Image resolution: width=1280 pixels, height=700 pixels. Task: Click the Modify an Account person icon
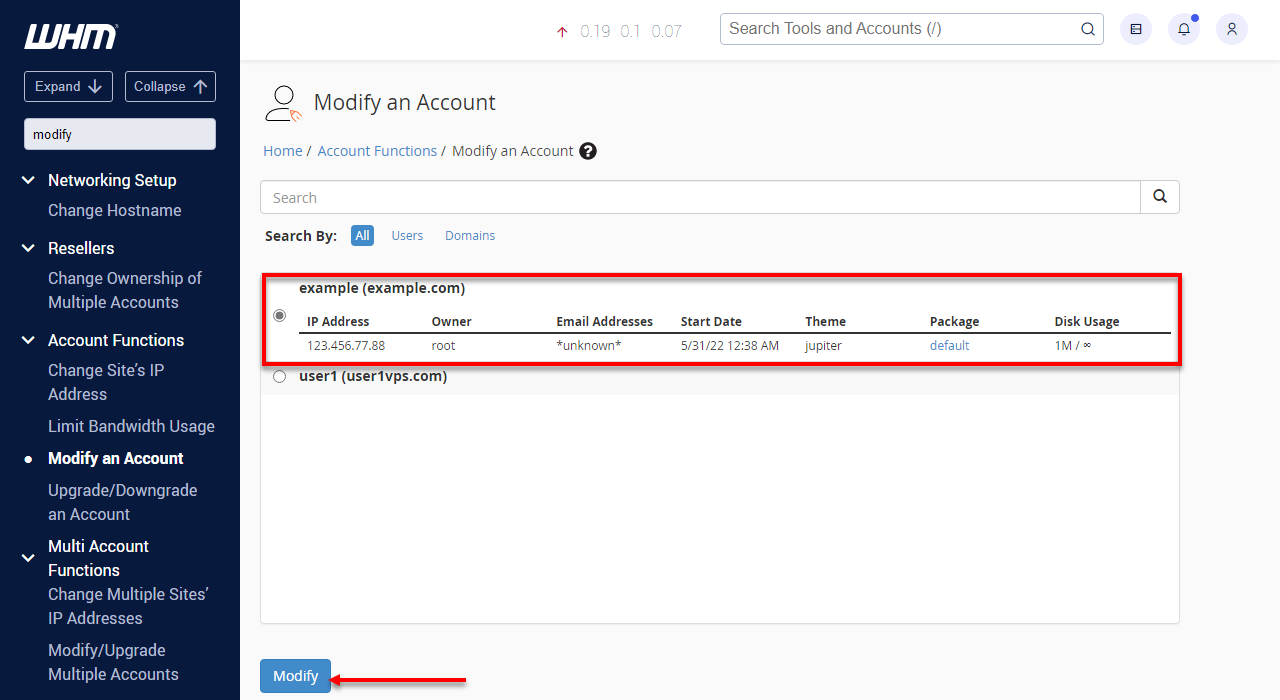click(283, 100)
